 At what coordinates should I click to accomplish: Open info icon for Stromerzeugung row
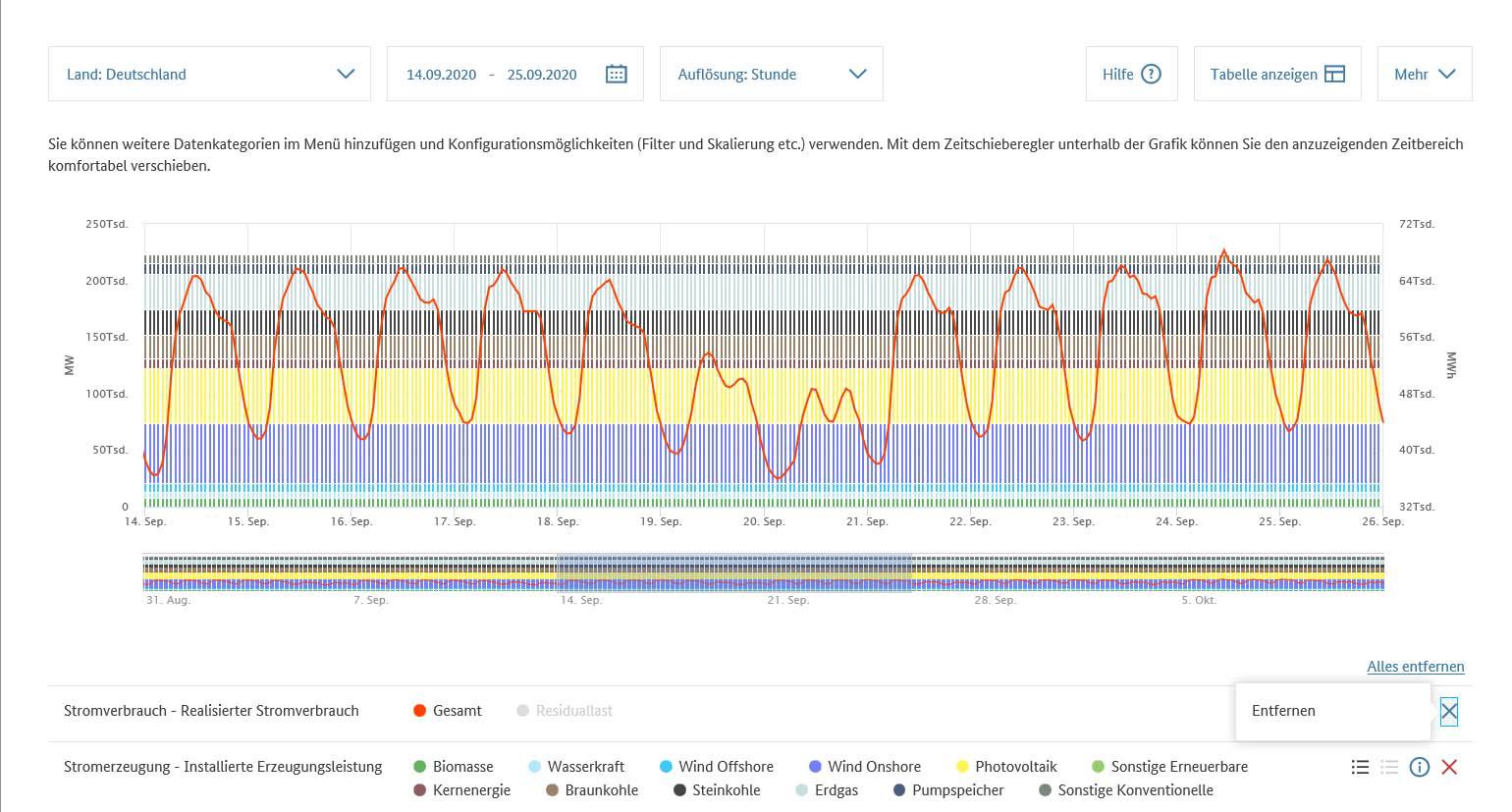(x=1419, y=767)
